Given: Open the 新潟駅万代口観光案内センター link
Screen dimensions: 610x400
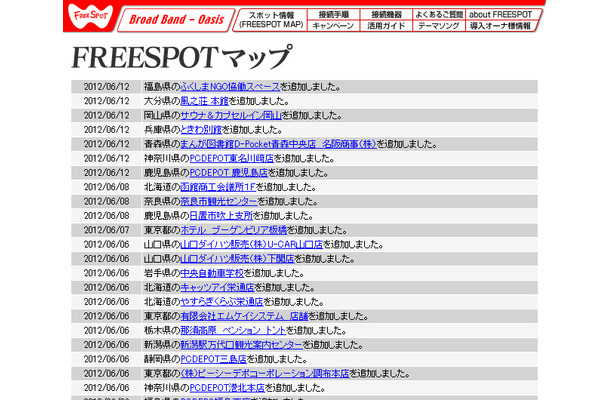Looking at the screenshot, I should click(241, 346).
